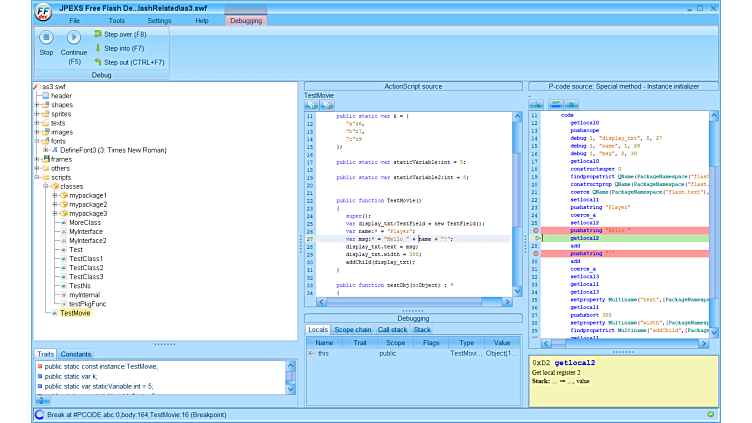Click the current execution arrow at getlocal2

538,238
